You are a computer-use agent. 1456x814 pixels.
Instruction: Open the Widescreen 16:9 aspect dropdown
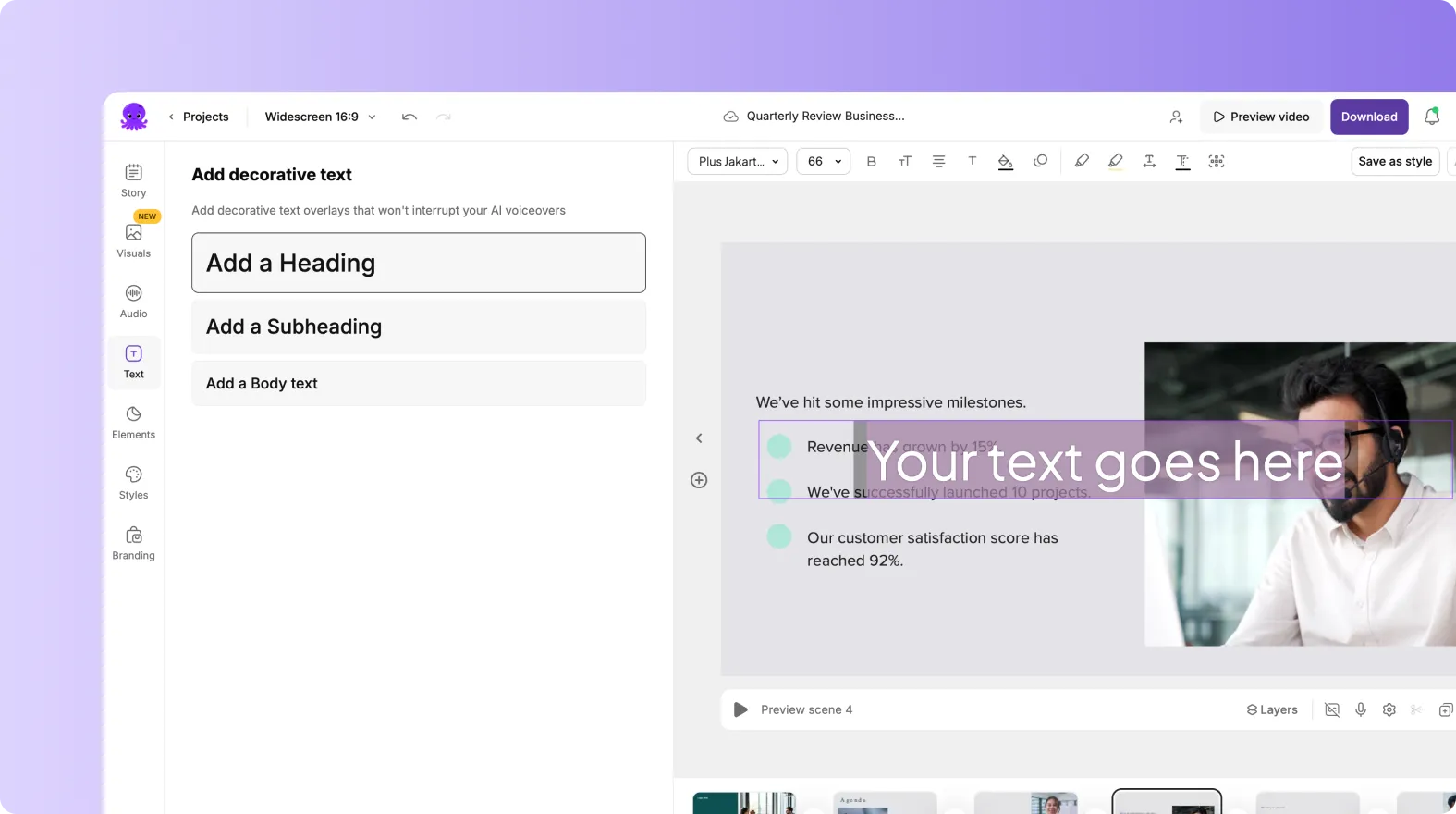(320, 117)
